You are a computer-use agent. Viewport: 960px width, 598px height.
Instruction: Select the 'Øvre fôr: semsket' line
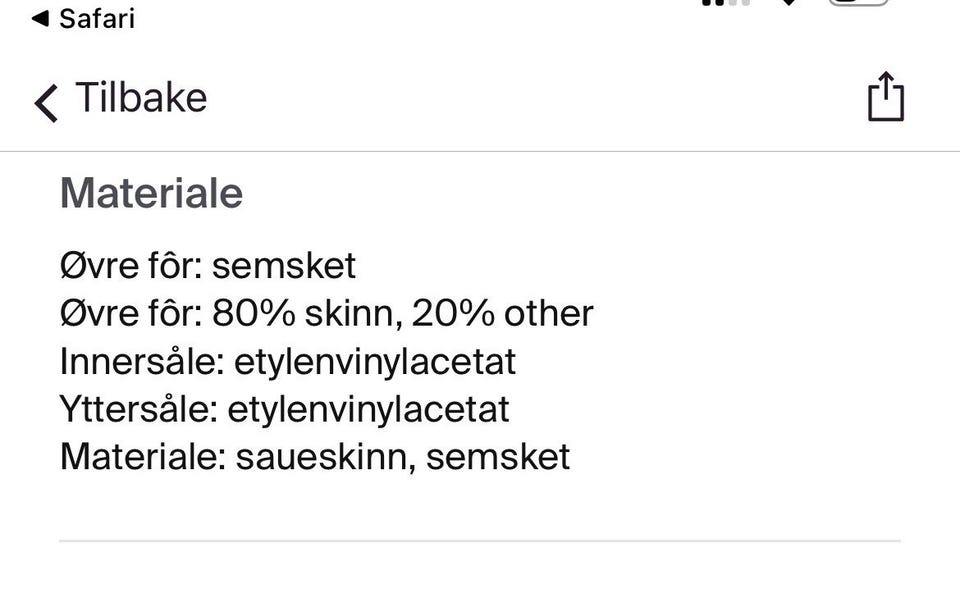point(207,264)
